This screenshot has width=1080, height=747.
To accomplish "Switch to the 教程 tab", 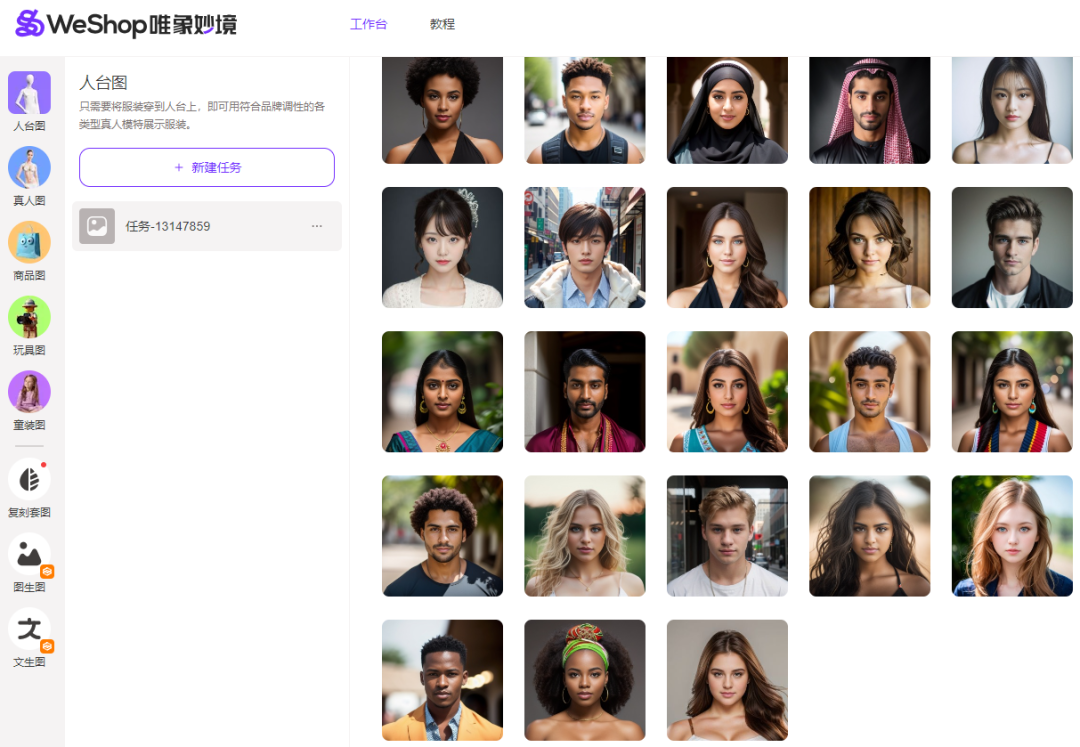I will point(442,24).
